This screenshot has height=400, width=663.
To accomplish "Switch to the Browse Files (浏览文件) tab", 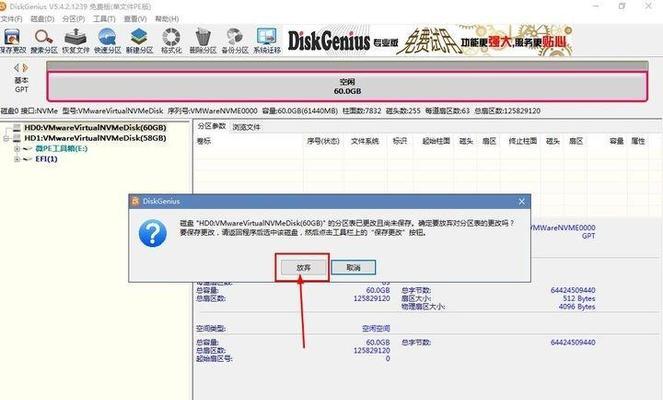I will tap(247, 127).
